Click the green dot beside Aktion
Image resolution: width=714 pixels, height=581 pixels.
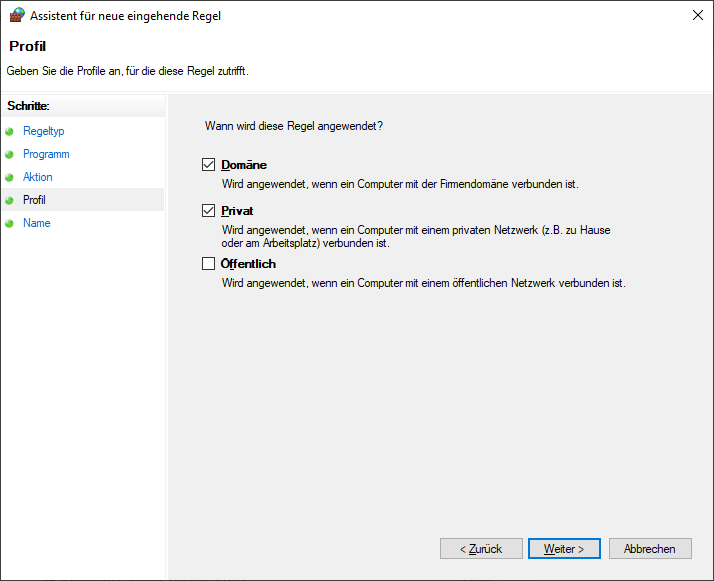[10, 178]
